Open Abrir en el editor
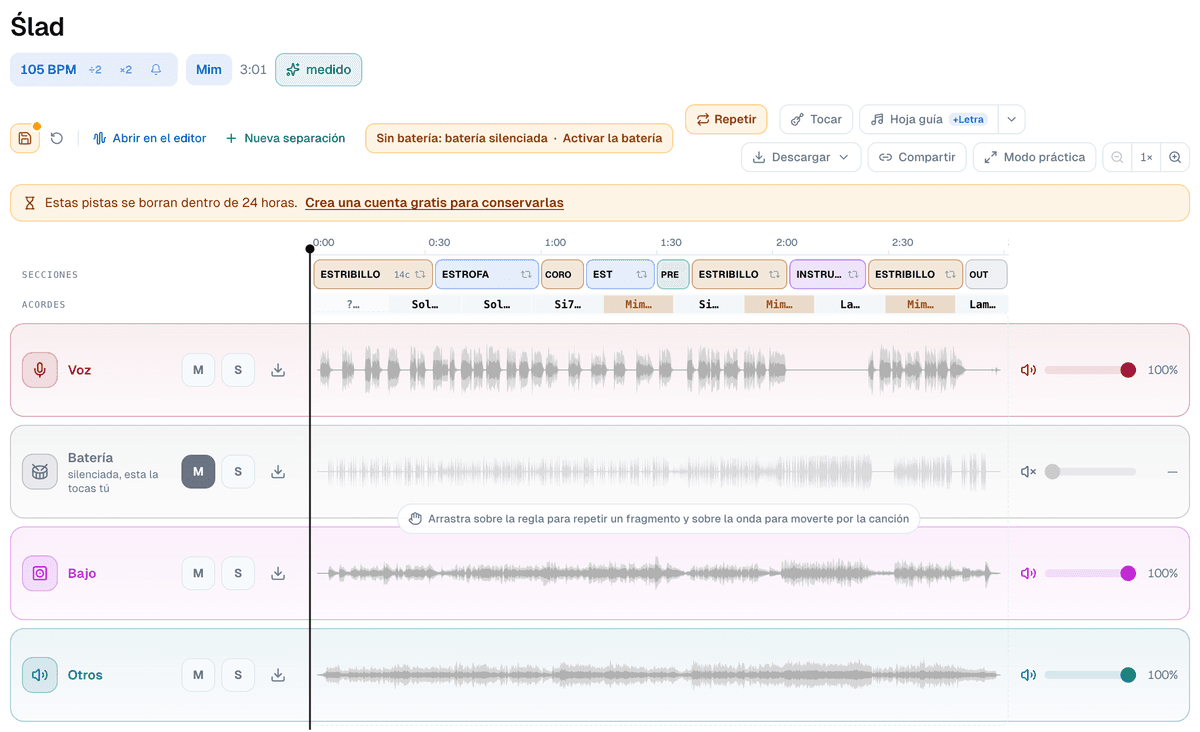This screenshot has height=732, width=1200. 150,138
